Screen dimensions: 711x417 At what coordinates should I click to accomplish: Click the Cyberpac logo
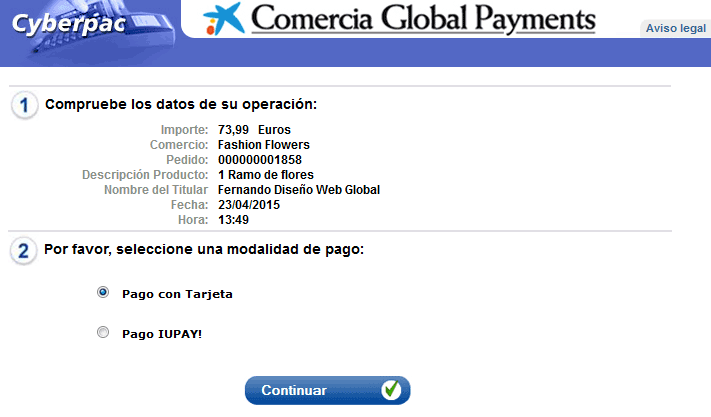point(68,22)
